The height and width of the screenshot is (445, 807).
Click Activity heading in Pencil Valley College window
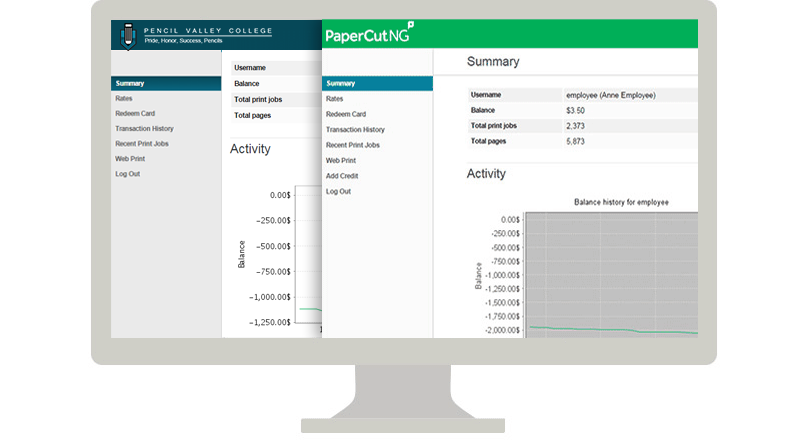point(250,149)
